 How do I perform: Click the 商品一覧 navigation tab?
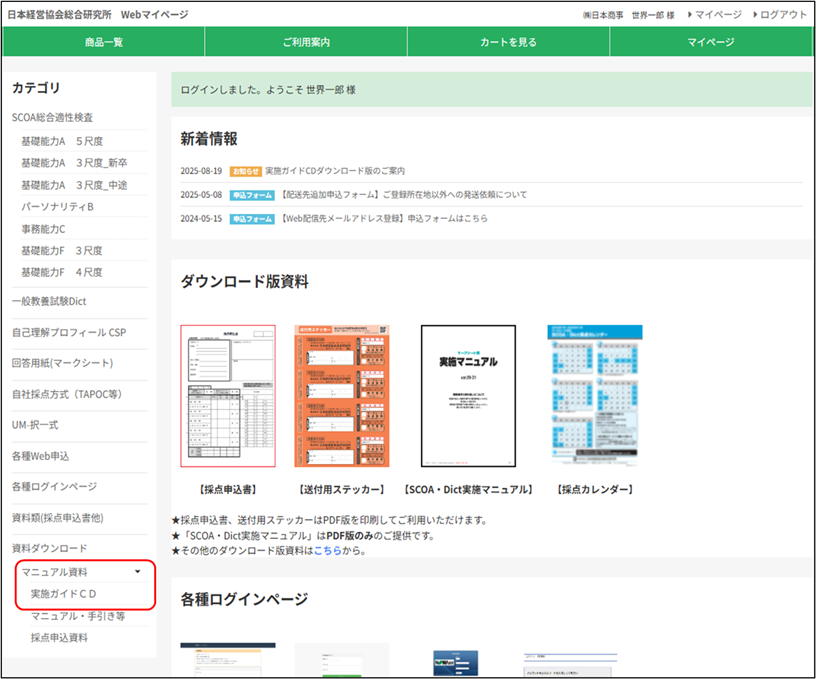coord(104,42)
